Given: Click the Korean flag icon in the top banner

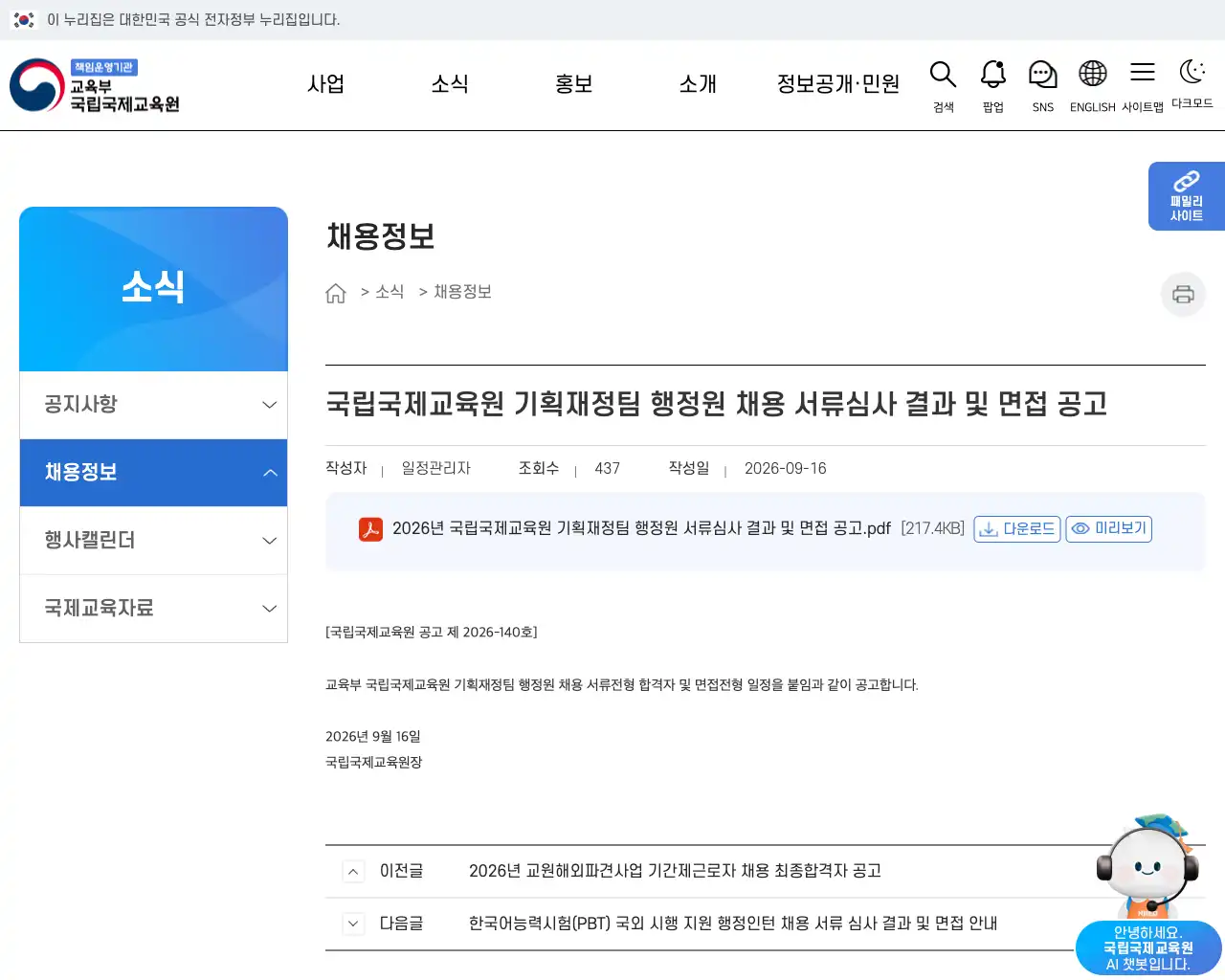Looking at the screenshot, I should tap(24, 19).
